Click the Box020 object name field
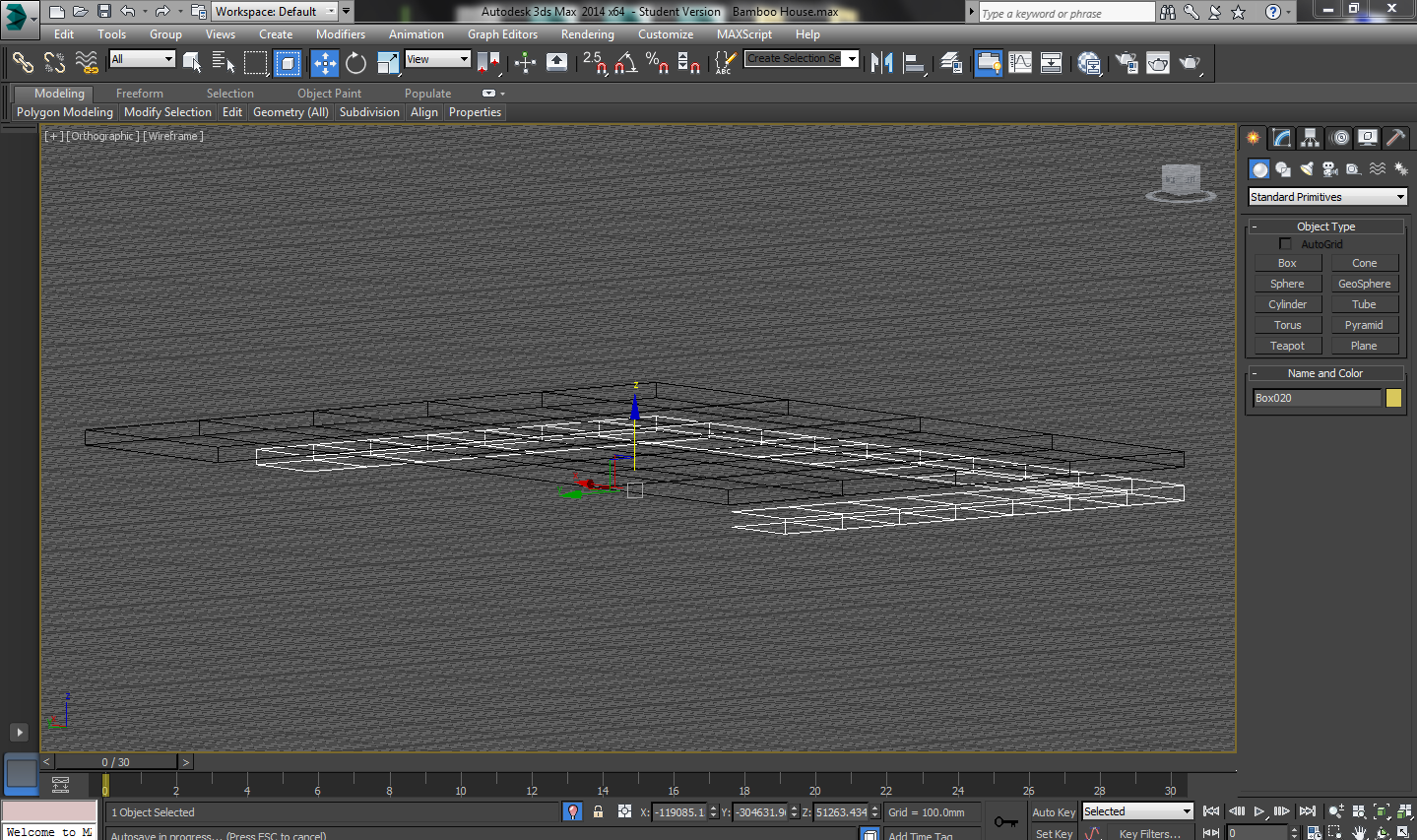 [1317, 398]
